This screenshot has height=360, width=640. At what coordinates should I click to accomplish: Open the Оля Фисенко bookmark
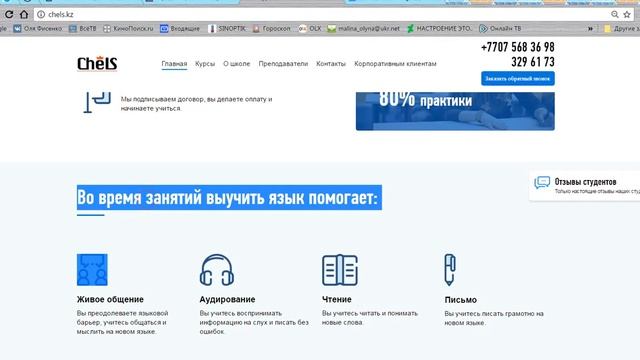click(38, 29)
